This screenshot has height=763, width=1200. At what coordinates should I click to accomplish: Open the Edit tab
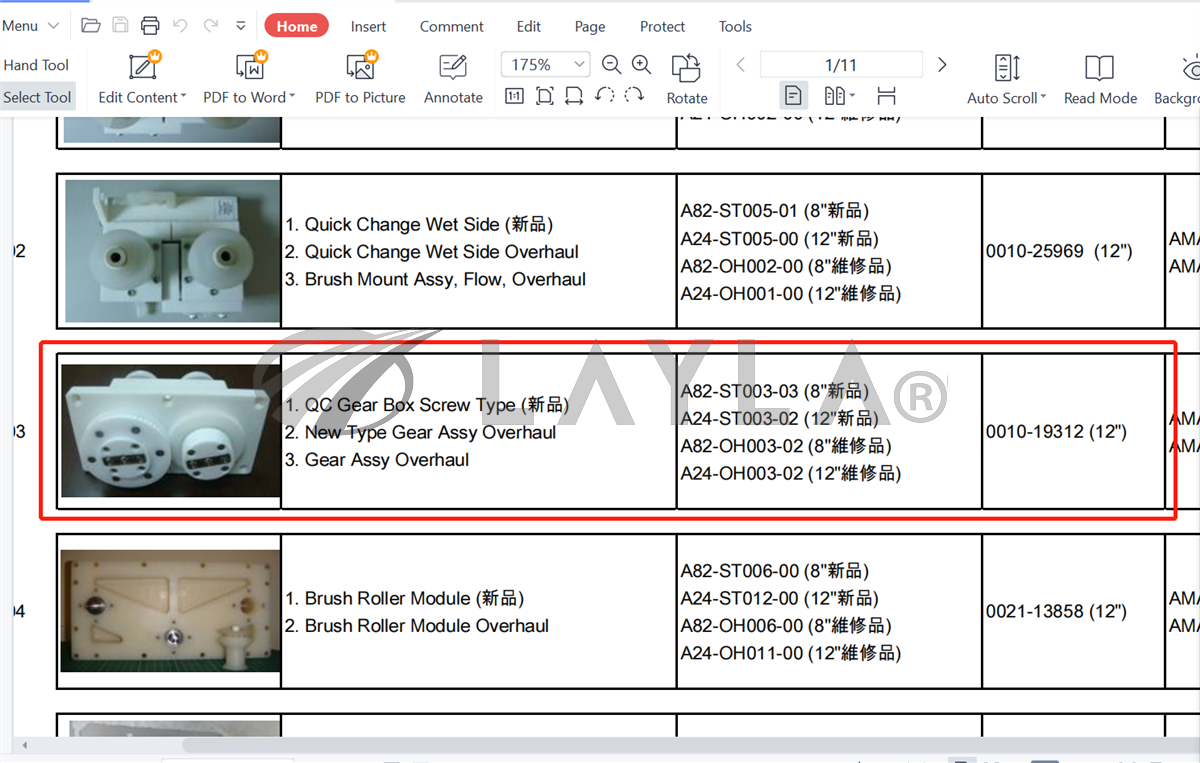[x=529, y=27]
